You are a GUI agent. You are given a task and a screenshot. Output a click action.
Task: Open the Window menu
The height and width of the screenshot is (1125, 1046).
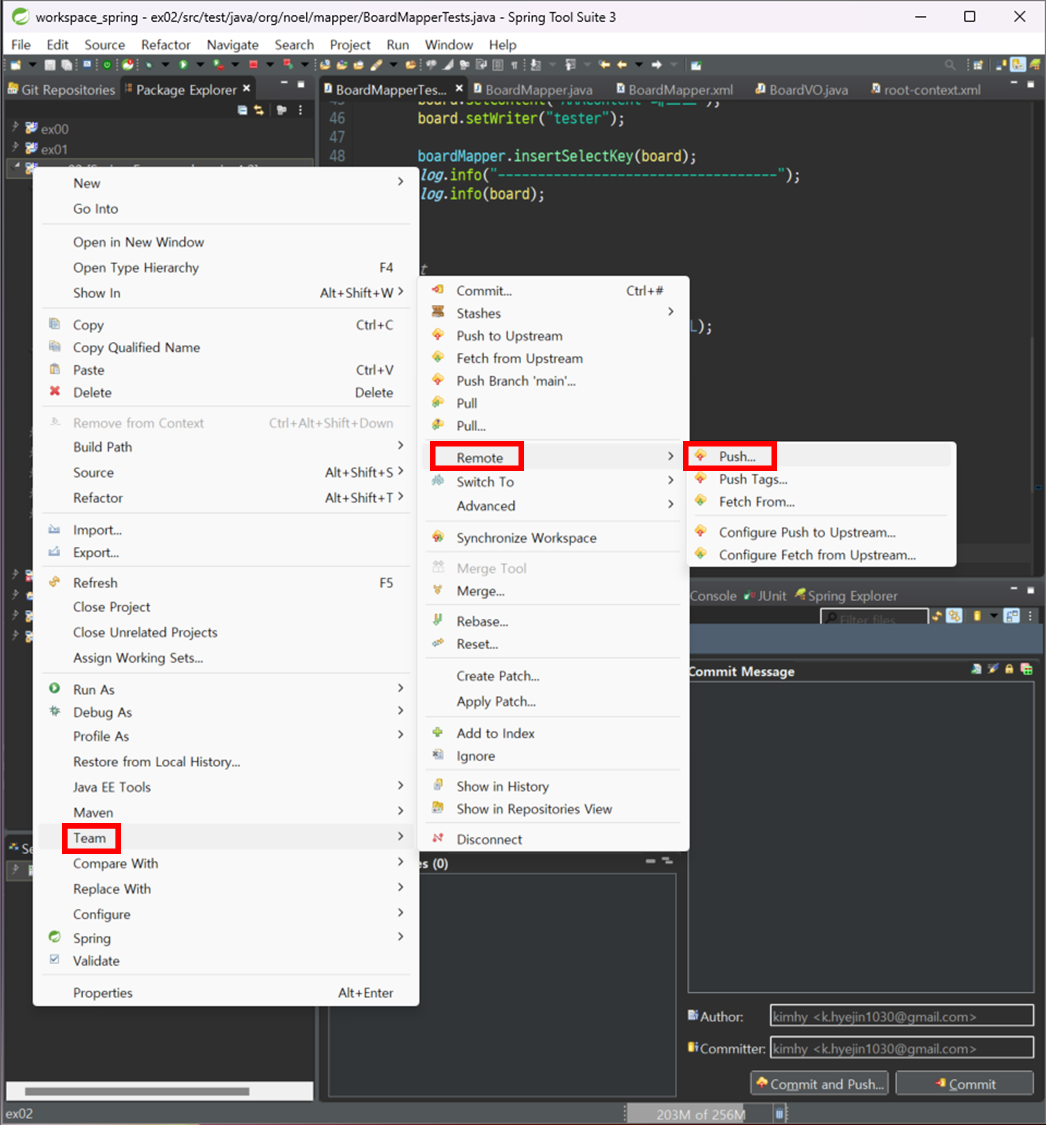(448, 44)
